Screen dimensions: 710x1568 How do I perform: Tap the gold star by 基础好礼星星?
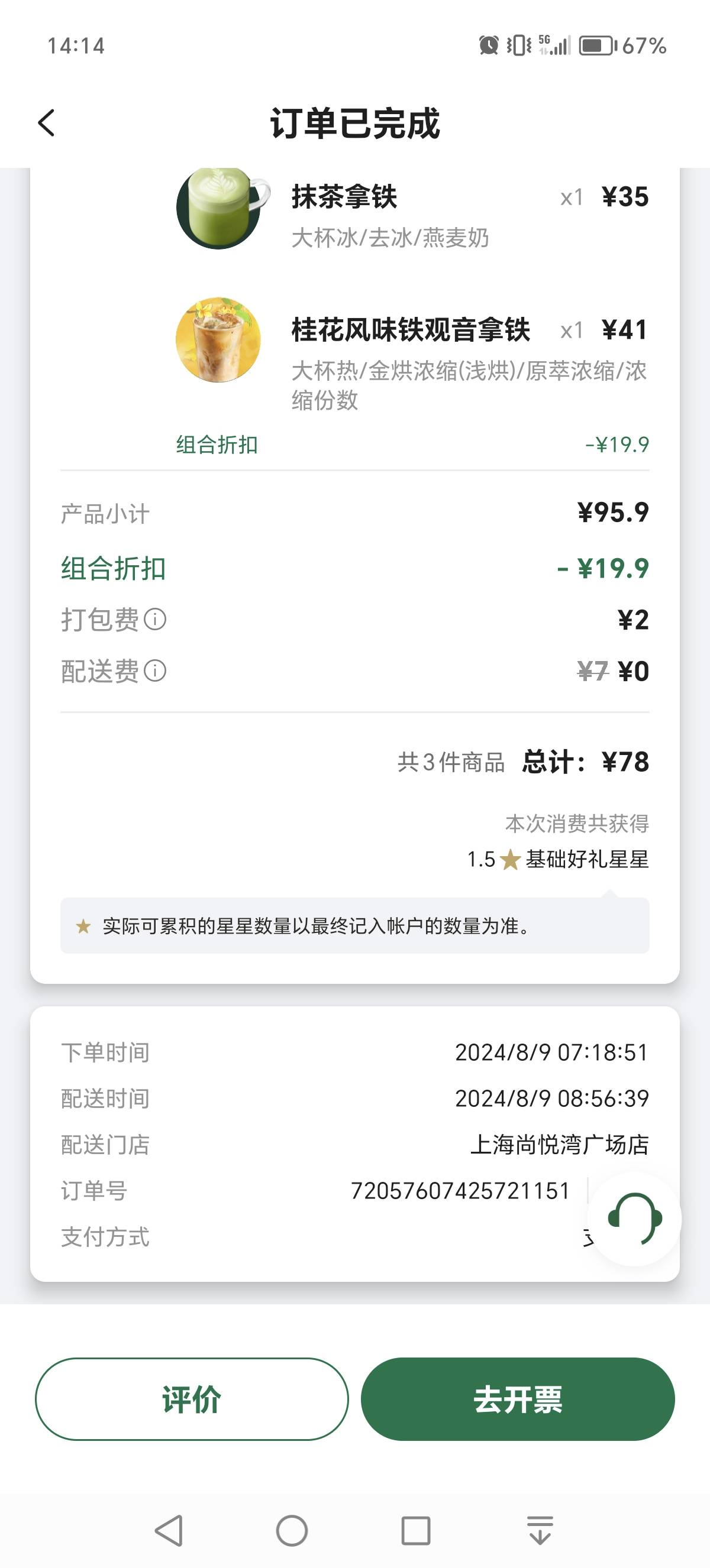tap(509, 860)
